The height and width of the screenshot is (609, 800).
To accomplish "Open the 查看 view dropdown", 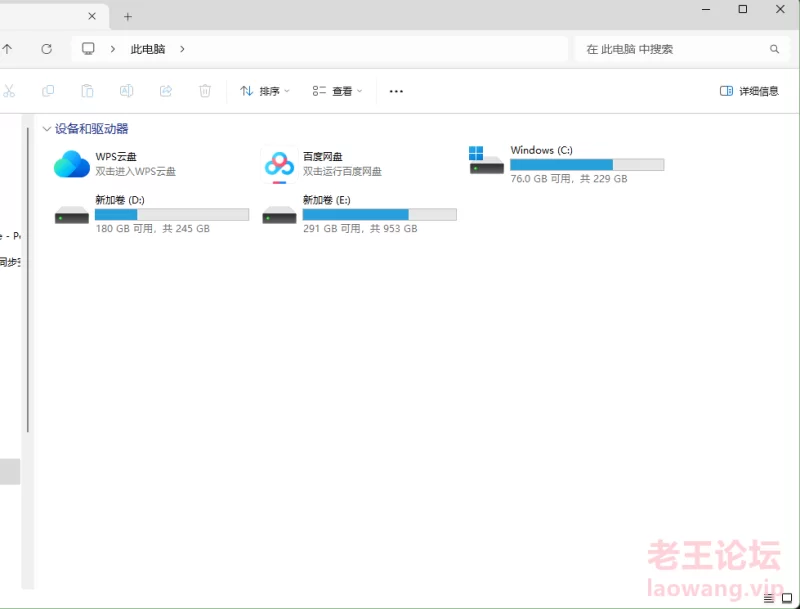I will coord(337,91).
